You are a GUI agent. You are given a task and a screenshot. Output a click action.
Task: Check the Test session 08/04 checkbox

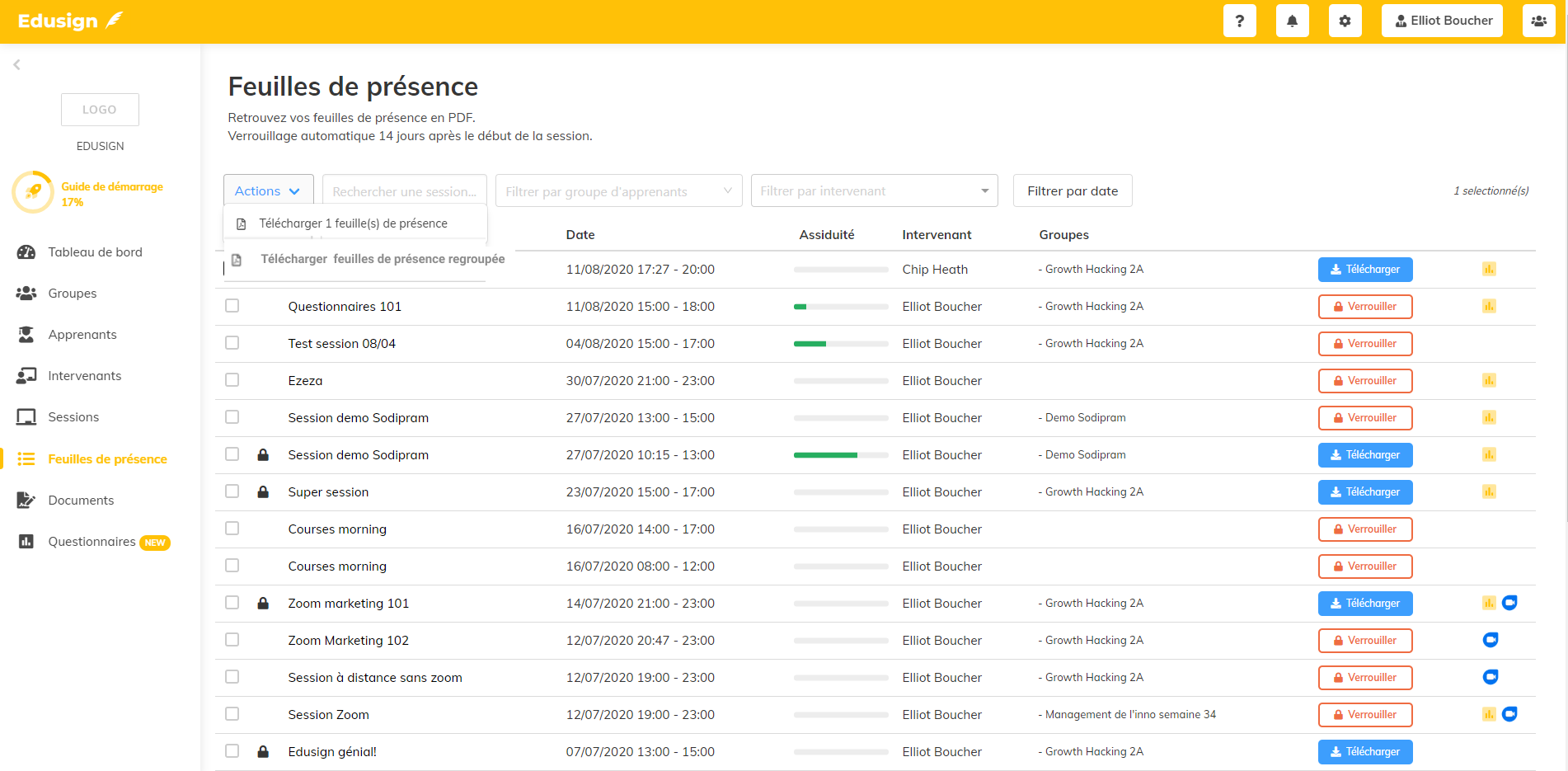pos(232,343)
